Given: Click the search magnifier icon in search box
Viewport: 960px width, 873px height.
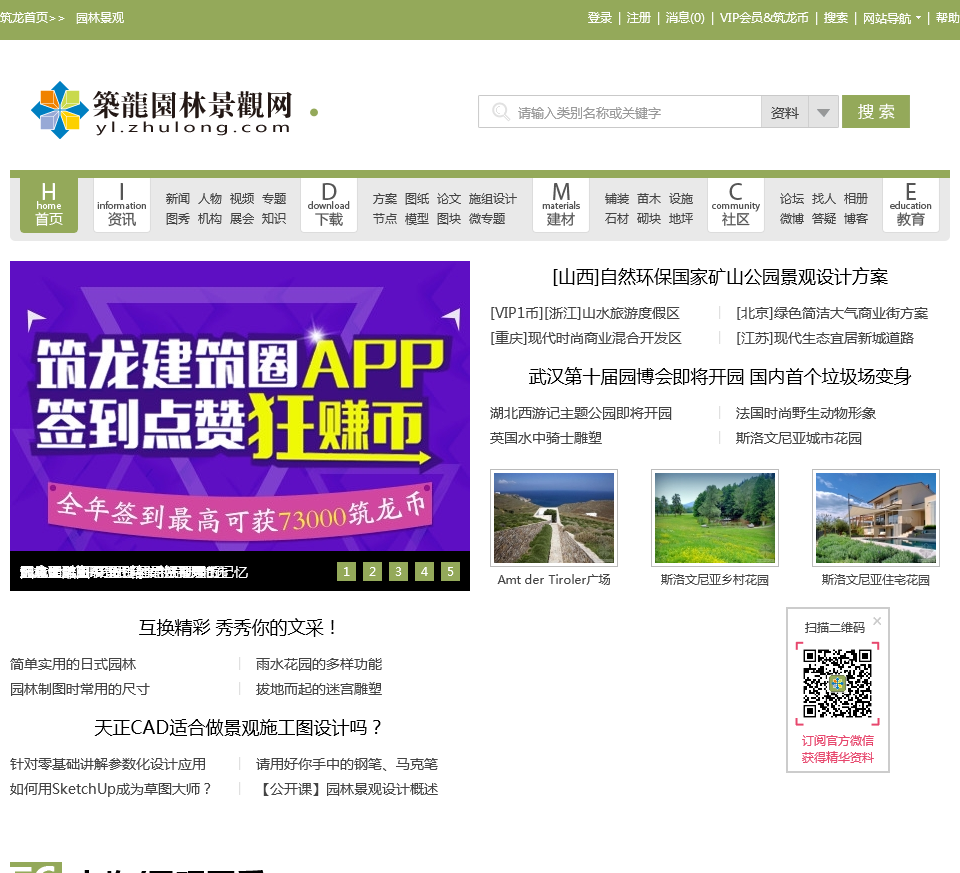Looking at the screenshot, I should click(x=501, y=111).
